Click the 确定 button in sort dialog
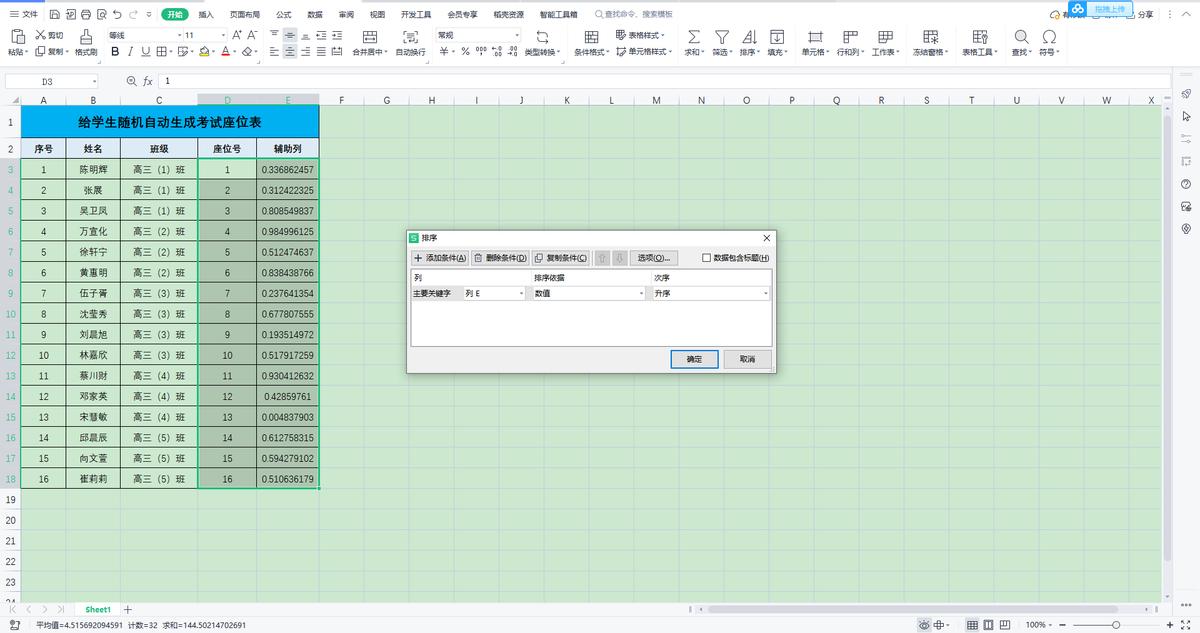Screen dimensions: 1200x633 tap(694, 359)
